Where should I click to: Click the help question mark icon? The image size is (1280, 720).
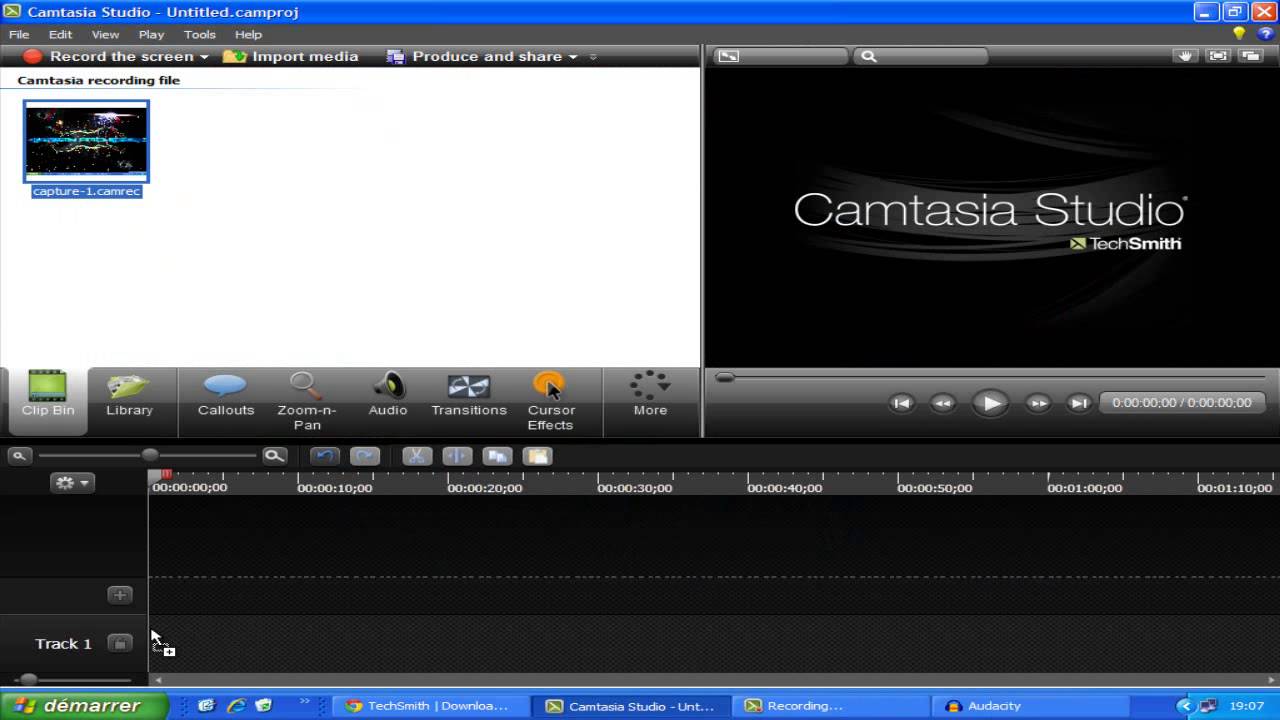coord(1267,34)
